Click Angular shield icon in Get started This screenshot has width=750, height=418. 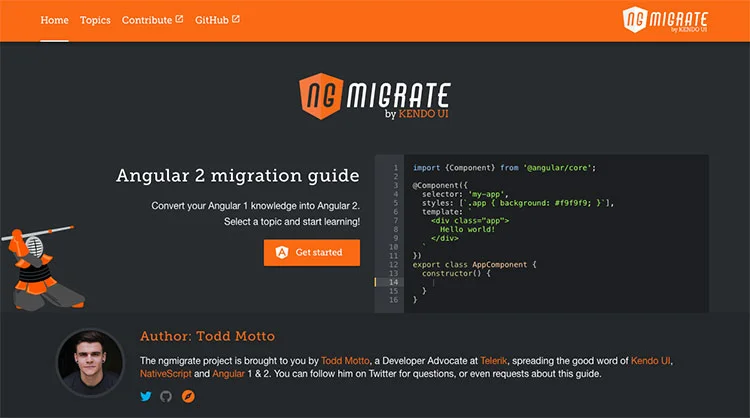(282, 253)
